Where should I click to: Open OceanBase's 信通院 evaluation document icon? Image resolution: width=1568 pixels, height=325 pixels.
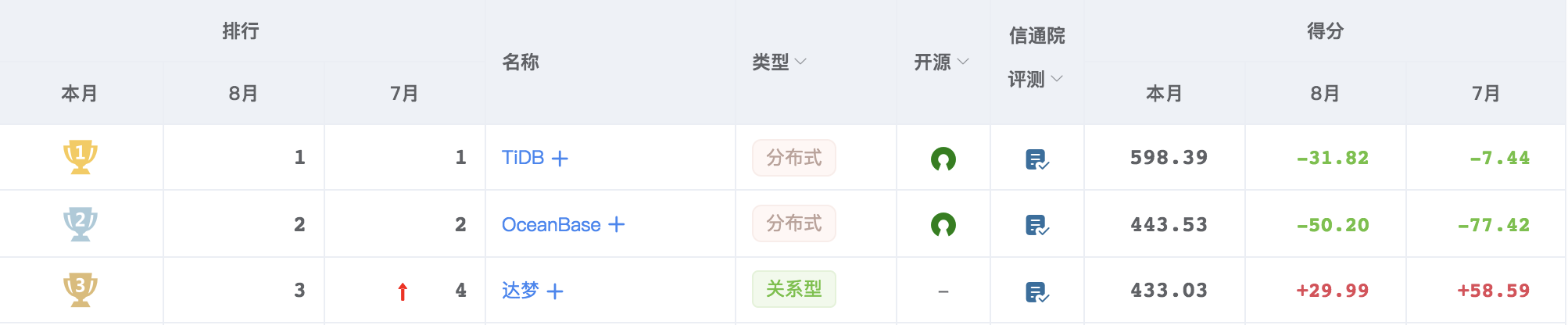click(1036, 226)
